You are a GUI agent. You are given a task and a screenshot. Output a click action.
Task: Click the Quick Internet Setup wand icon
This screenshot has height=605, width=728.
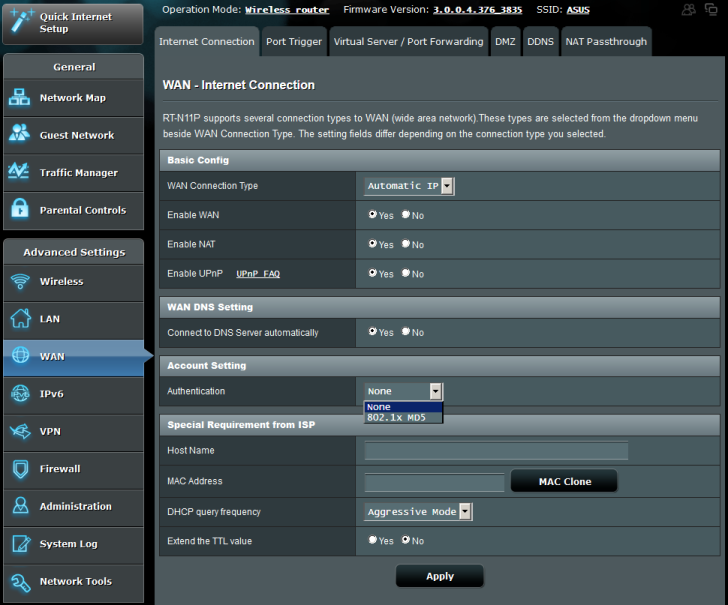click(x=20, y=21)
